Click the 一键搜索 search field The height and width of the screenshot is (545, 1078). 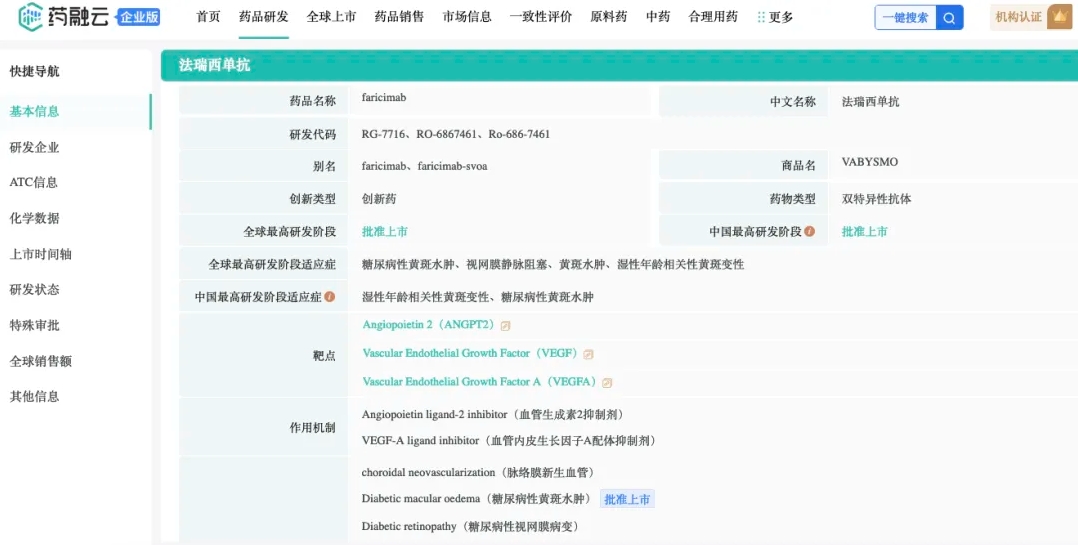[905, 17]
